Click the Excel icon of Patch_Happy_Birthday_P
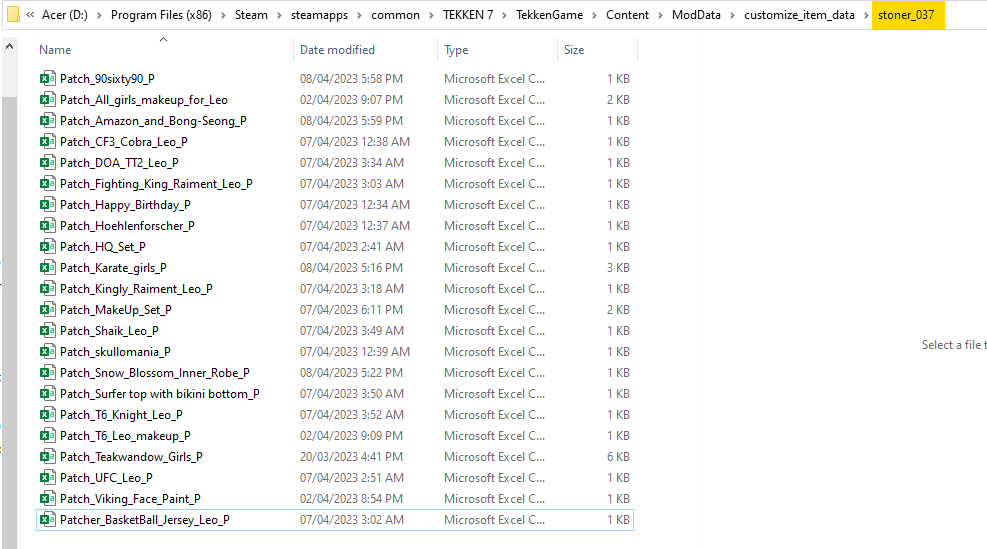The image size is (987, 549). [47, 205]
